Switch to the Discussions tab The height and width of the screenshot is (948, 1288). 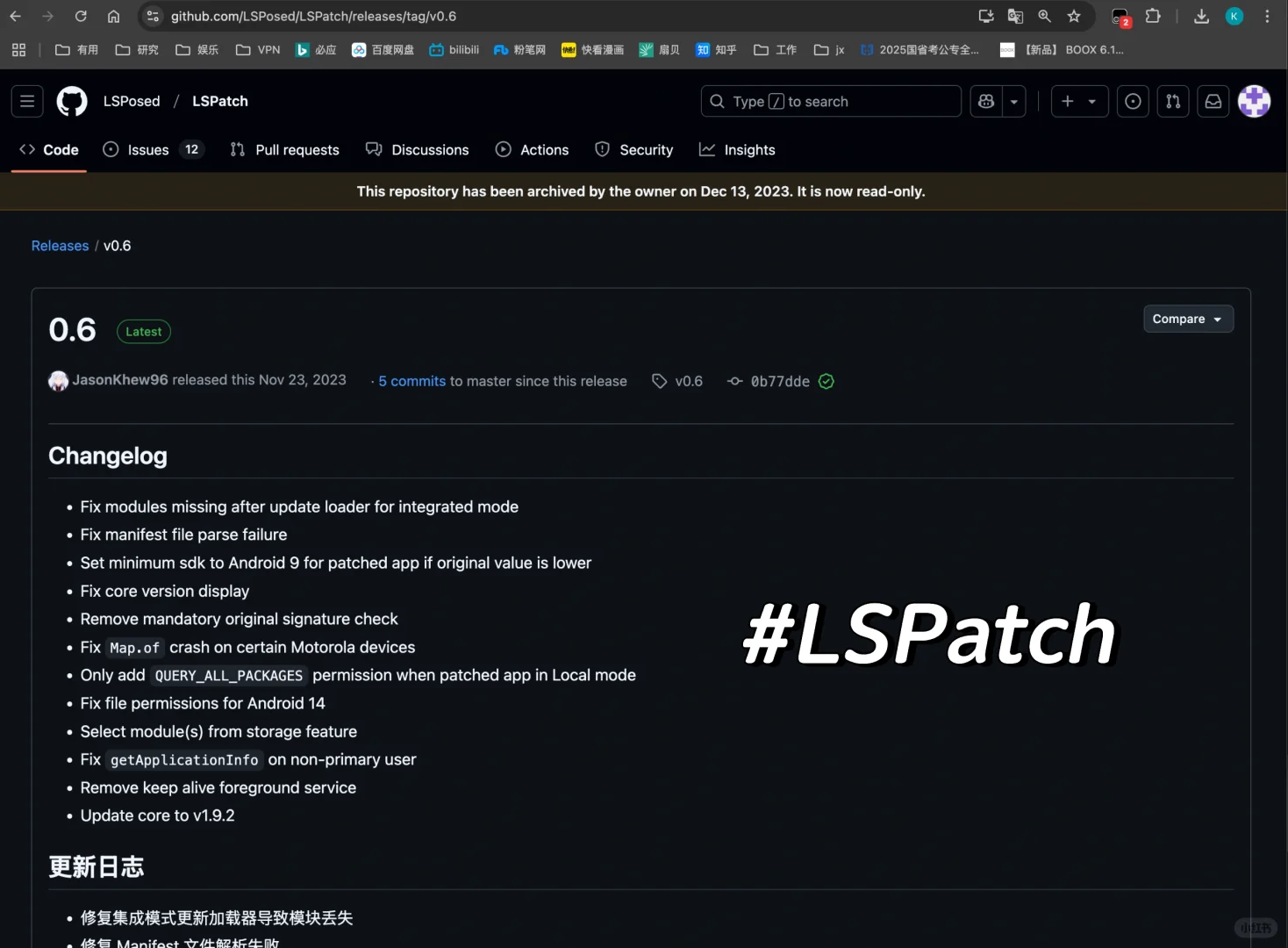click(x=418, y=150)
